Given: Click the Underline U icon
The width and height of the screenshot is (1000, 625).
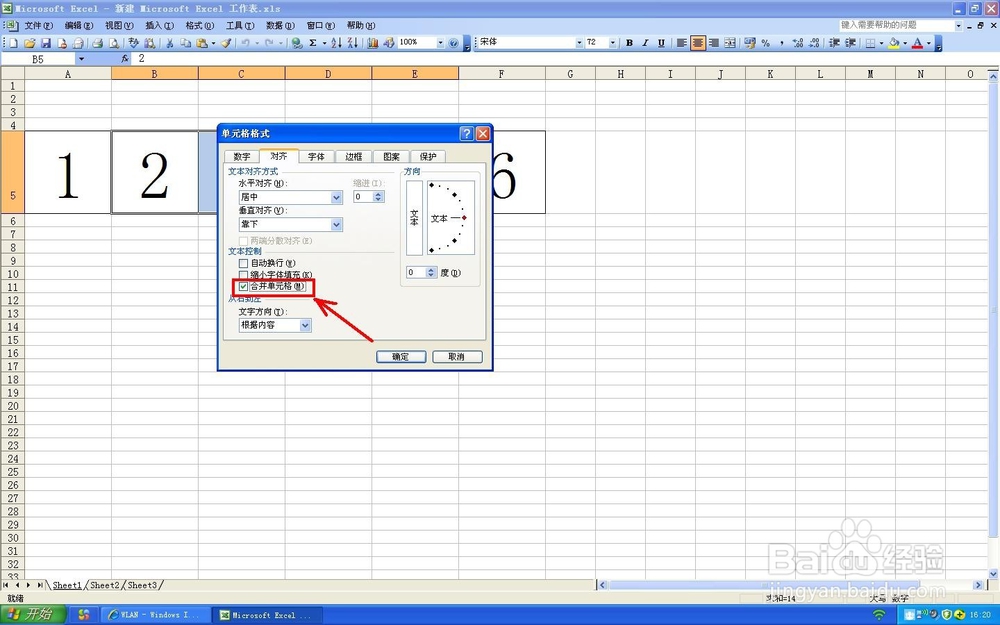Looking at the screenshot, I should (x=661, y=43).
